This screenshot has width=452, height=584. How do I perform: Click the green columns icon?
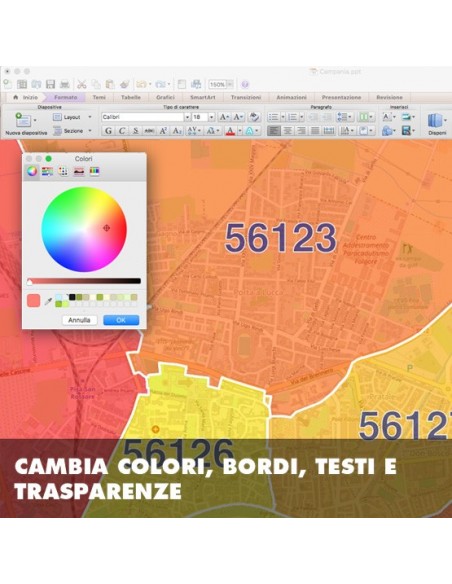[363, 117]
